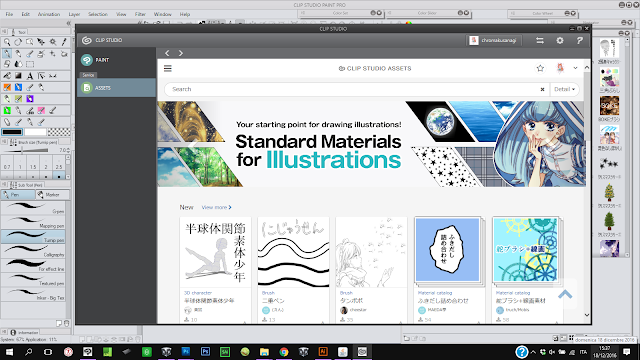
Task: Switch to the Pen sub tool tab
Action: click(18, 195)
